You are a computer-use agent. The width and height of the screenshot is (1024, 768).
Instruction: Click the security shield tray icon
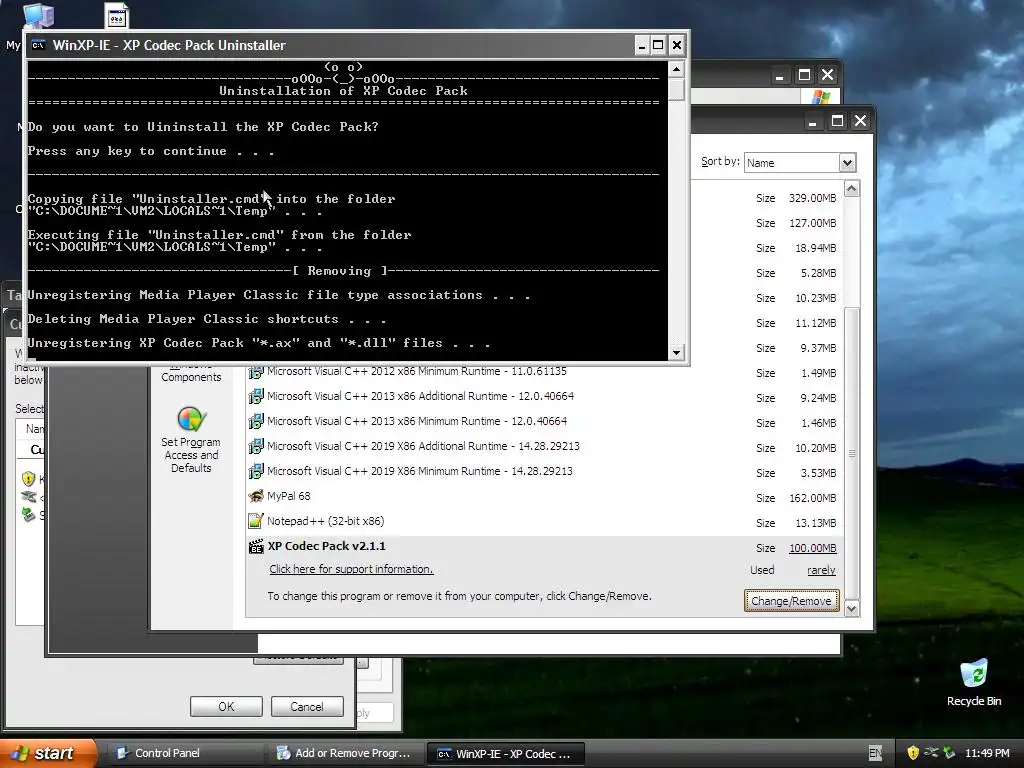913,753
